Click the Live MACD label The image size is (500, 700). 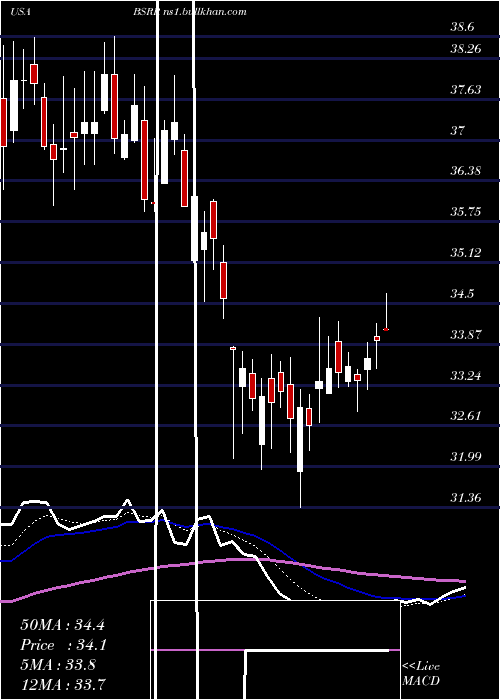tap(421, 674)
